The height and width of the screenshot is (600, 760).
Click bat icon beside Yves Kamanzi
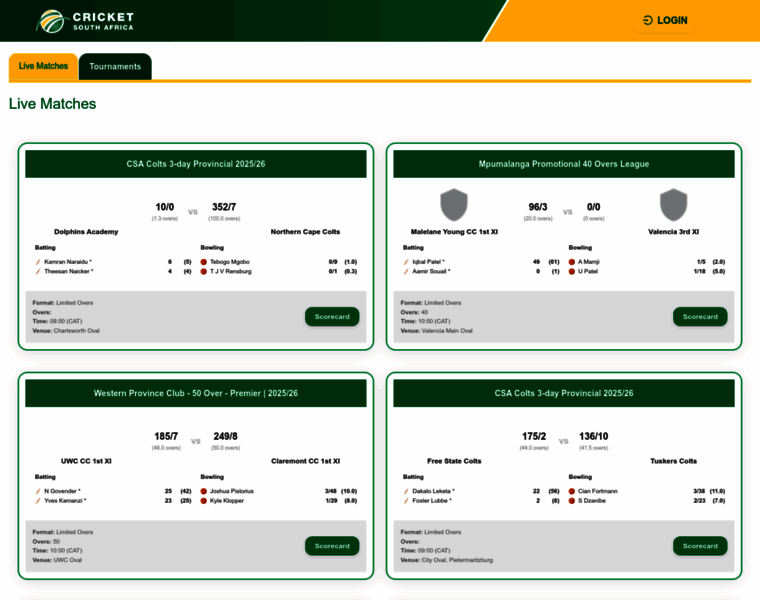point(38,501)
